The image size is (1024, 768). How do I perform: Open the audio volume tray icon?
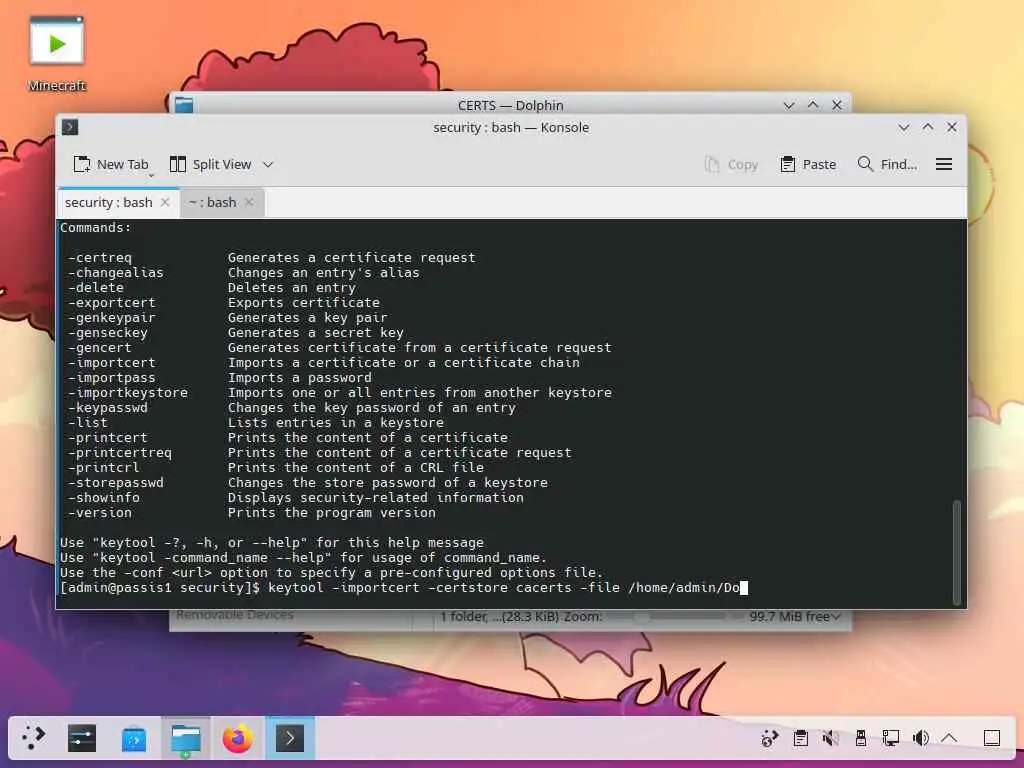point(921,739)
